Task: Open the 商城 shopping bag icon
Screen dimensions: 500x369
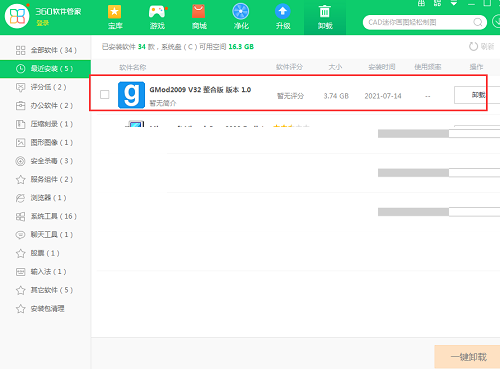Action: (x=199, y=12)
